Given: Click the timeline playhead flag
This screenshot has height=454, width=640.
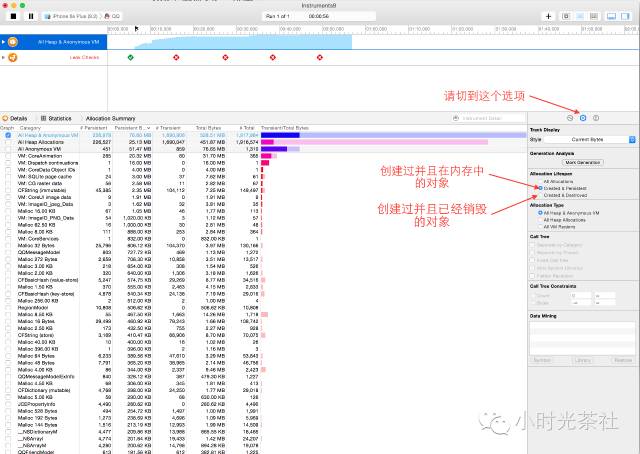Looking at the screenshot, I should (x=136, y=29).
